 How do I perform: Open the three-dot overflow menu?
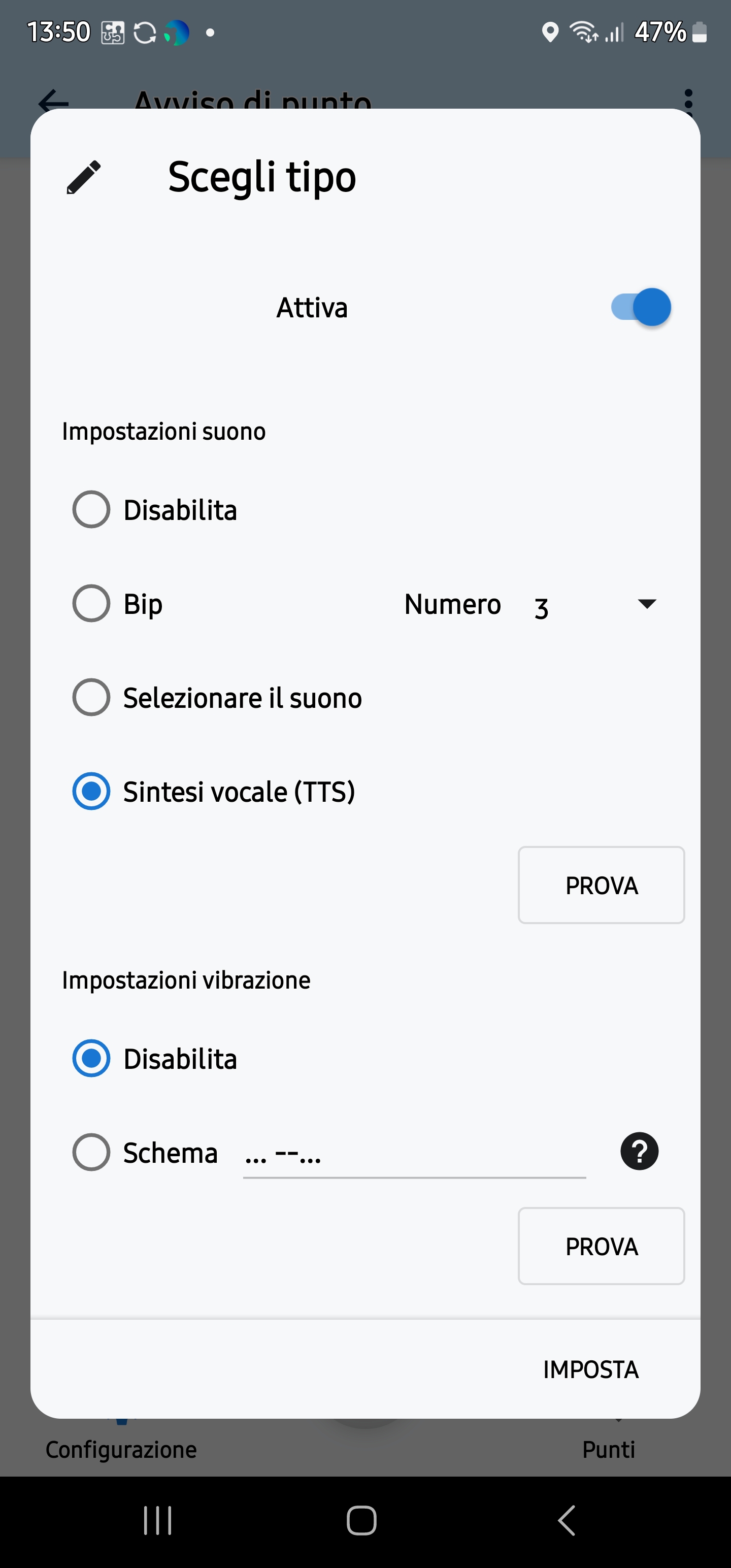pos(688,101)
